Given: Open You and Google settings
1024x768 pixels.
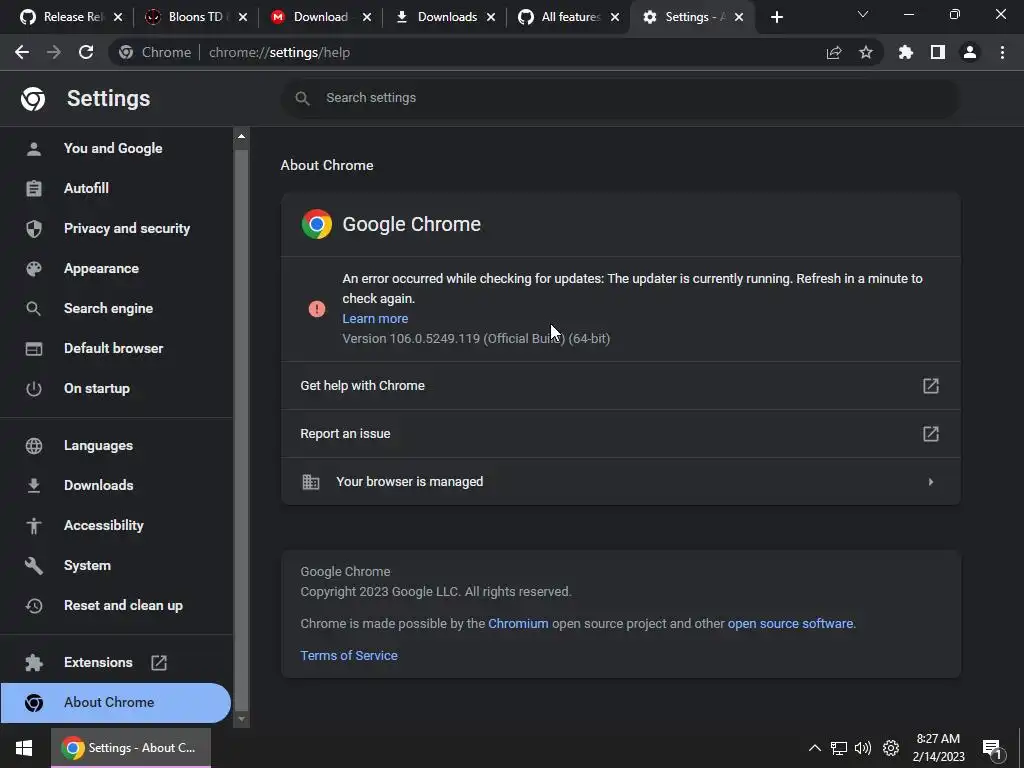Looking at the screenshot, I should [x=113, y=148].
